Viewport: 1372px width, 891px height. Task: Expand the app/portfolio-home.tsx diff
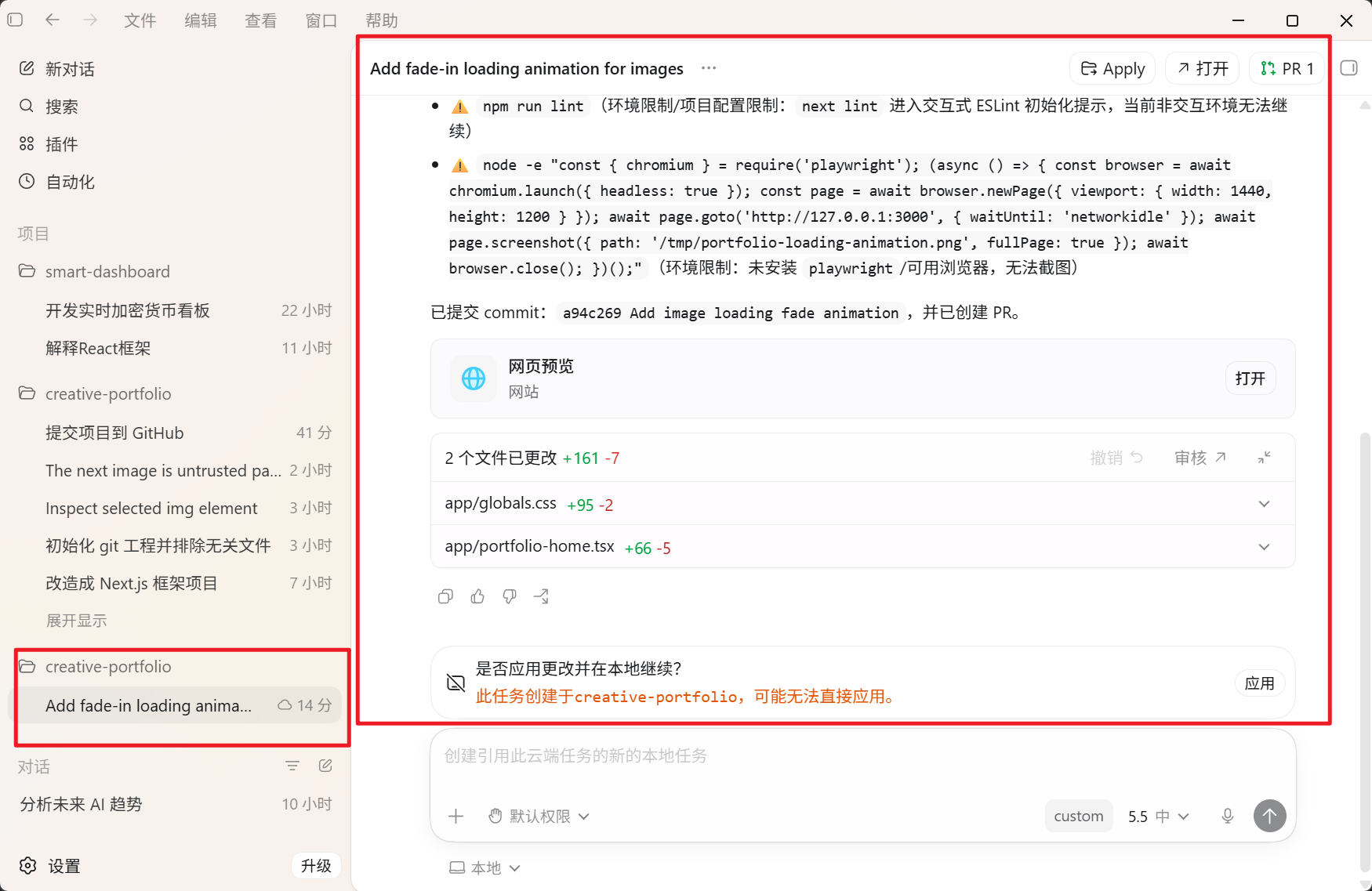tap(1264, 547)
